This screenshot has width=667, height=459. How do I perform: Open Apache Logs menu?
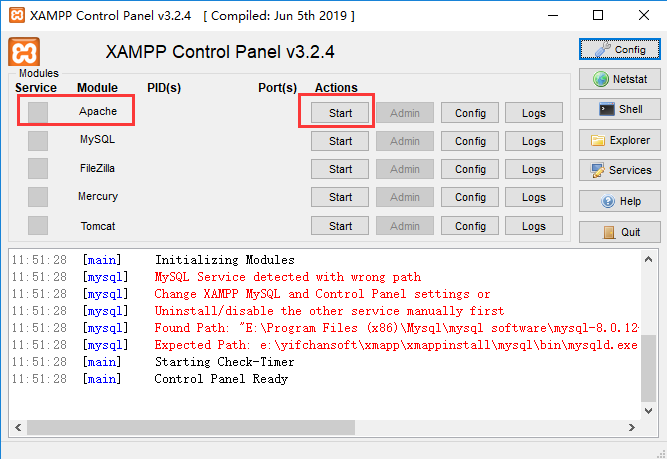tap(534, 113)
